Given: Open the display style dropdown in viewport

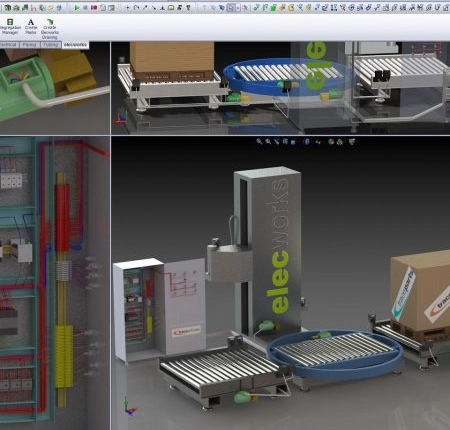Looking at the screenshot, I should click(307, 142).
